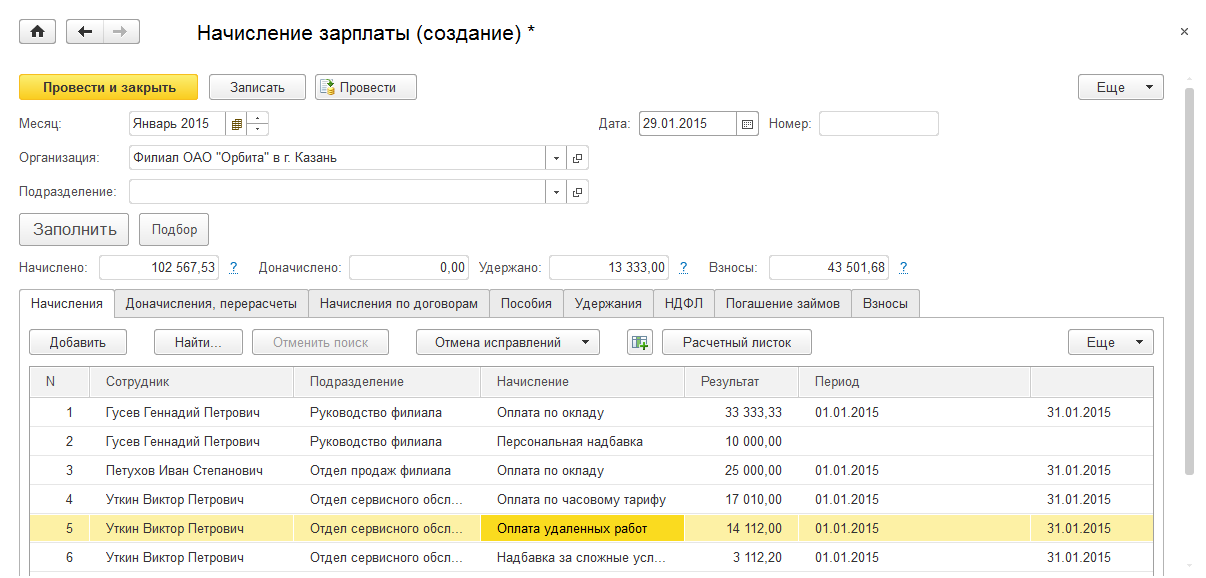Go back with the left arrow
The image size is (1206, 578).
click(85, 32)
